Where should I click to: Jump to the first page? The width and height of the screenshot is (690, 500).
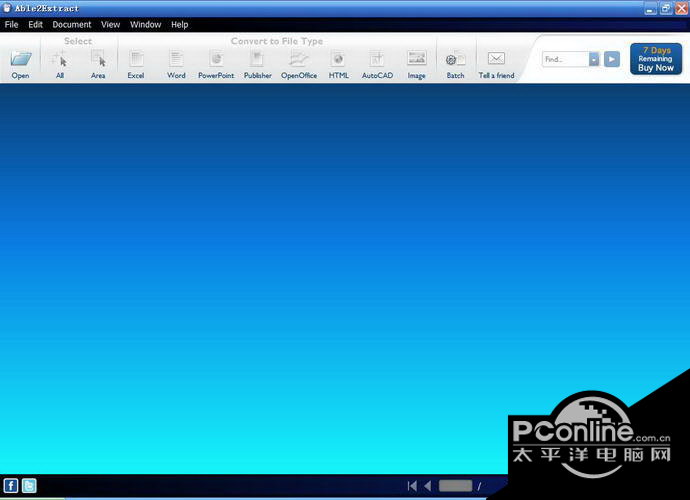(411, 486)
